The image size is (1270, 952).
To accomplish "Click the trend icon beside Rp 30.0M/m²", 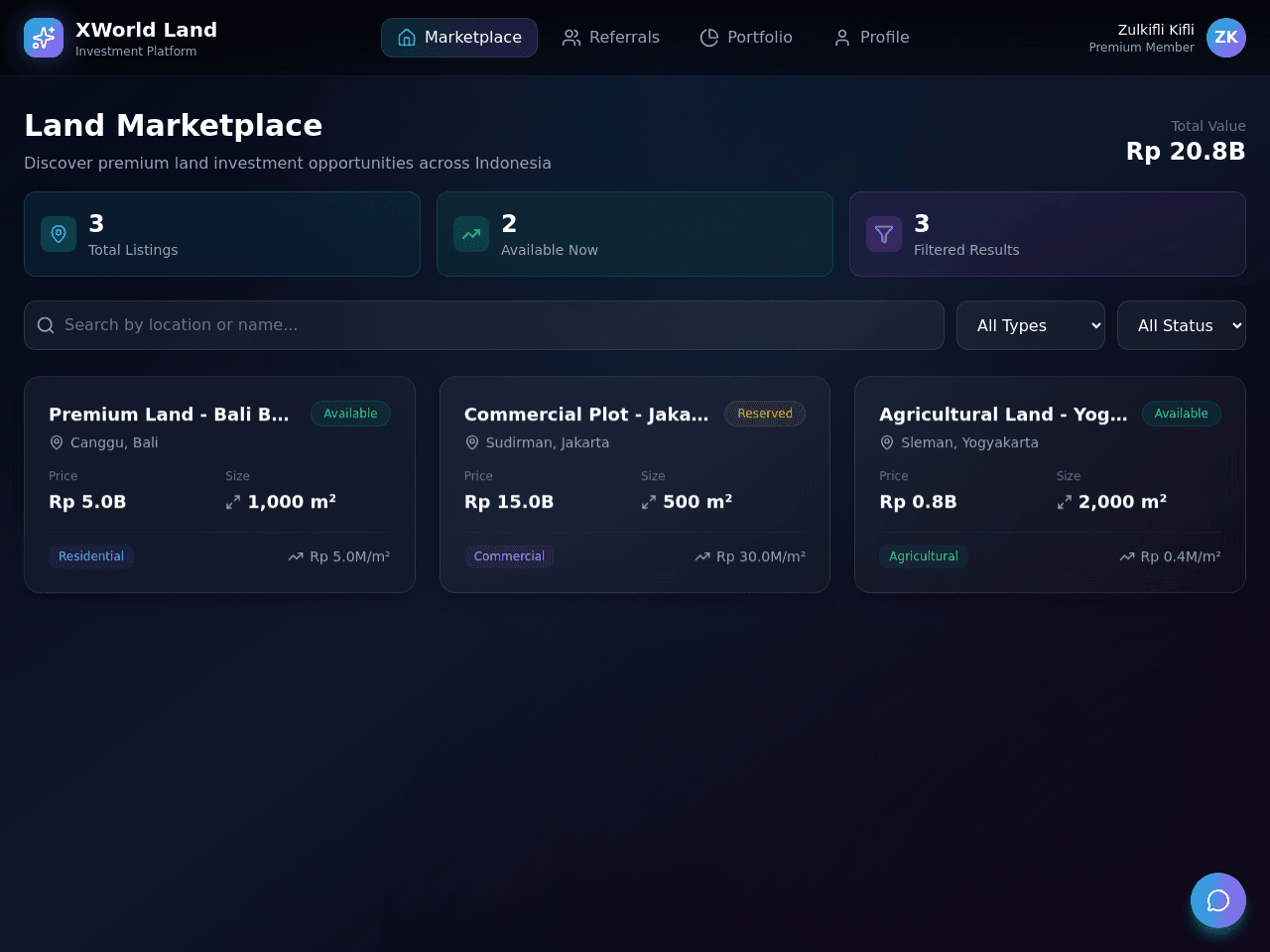I will pos(702,557).
